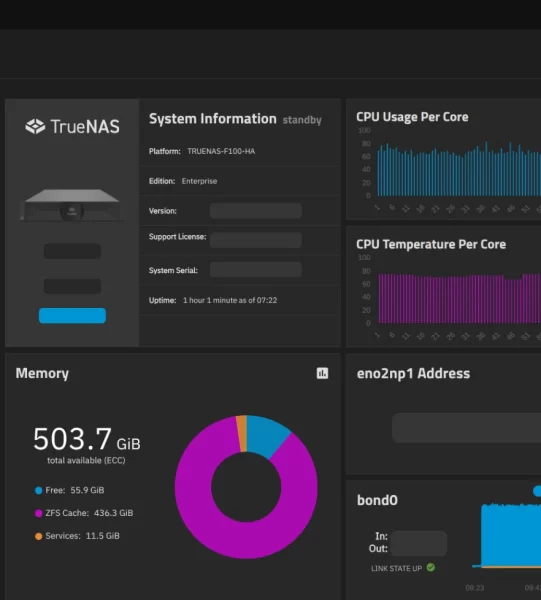
Task: Click the second dark button below the server image
Action: coord(72,286)
